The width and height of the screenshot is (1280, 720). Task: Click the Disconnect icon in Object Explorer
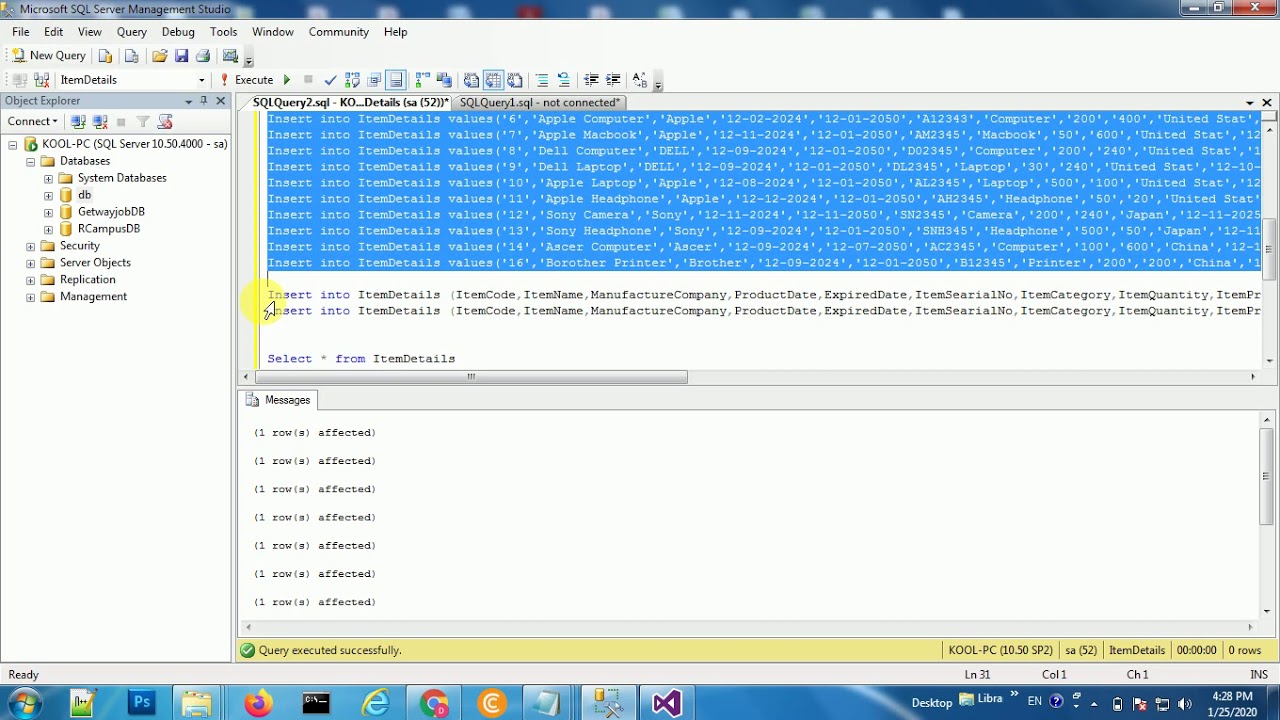[x=100, y=122]
